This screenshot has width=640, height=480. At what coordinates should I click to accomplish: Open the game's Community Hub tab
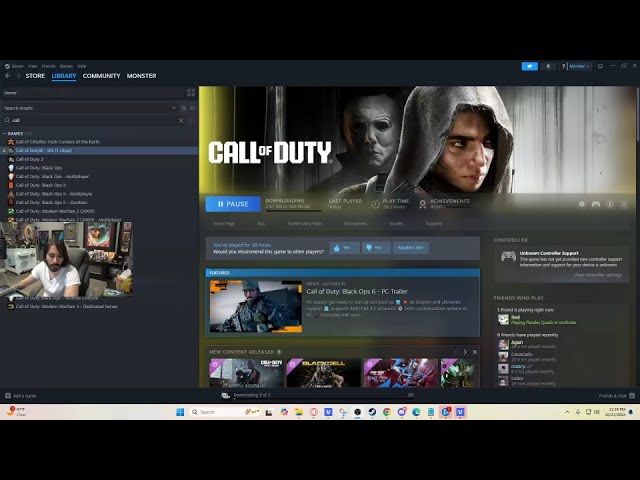(304, 224)
